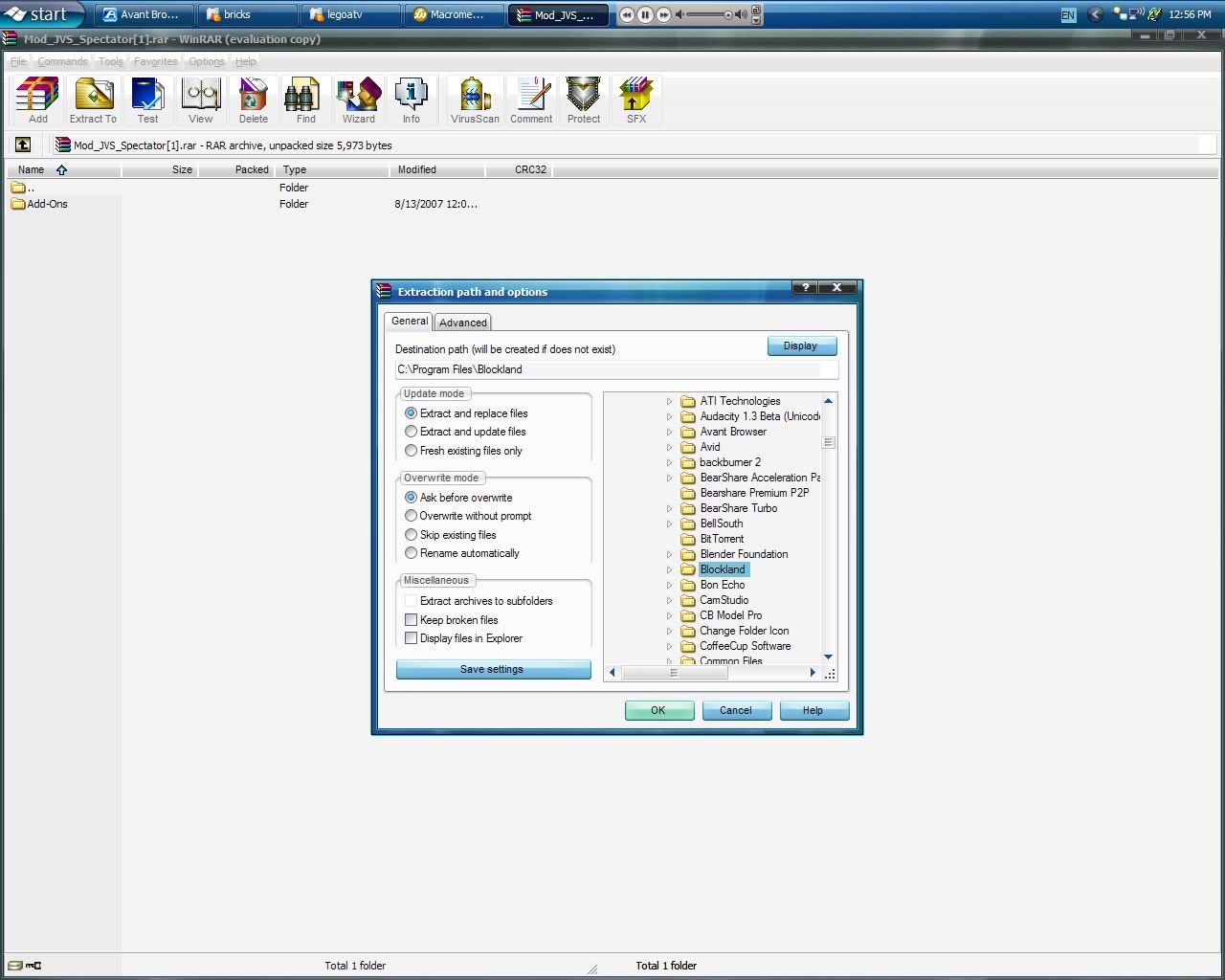Expand the ATI Technologies folder node
The height and width of the screenshot is (980, 1225).
[x=669, y=402]
